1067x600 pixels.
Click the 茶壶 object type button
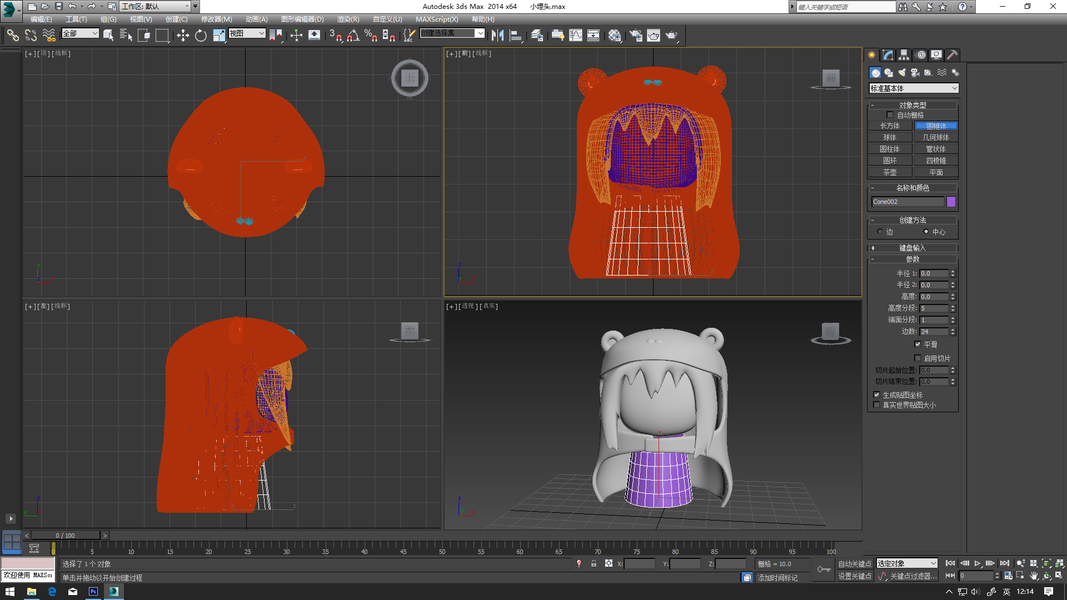click(x=890, y=172)
